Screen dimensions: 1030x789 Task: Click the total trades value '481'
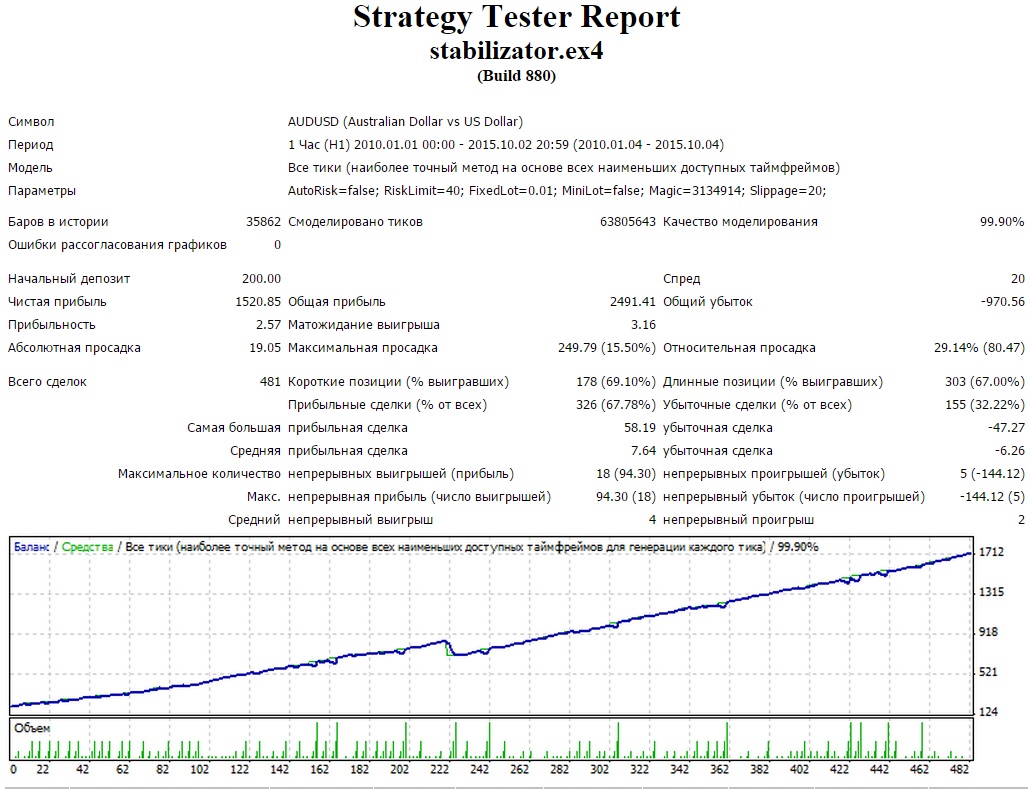click(270, 382)
